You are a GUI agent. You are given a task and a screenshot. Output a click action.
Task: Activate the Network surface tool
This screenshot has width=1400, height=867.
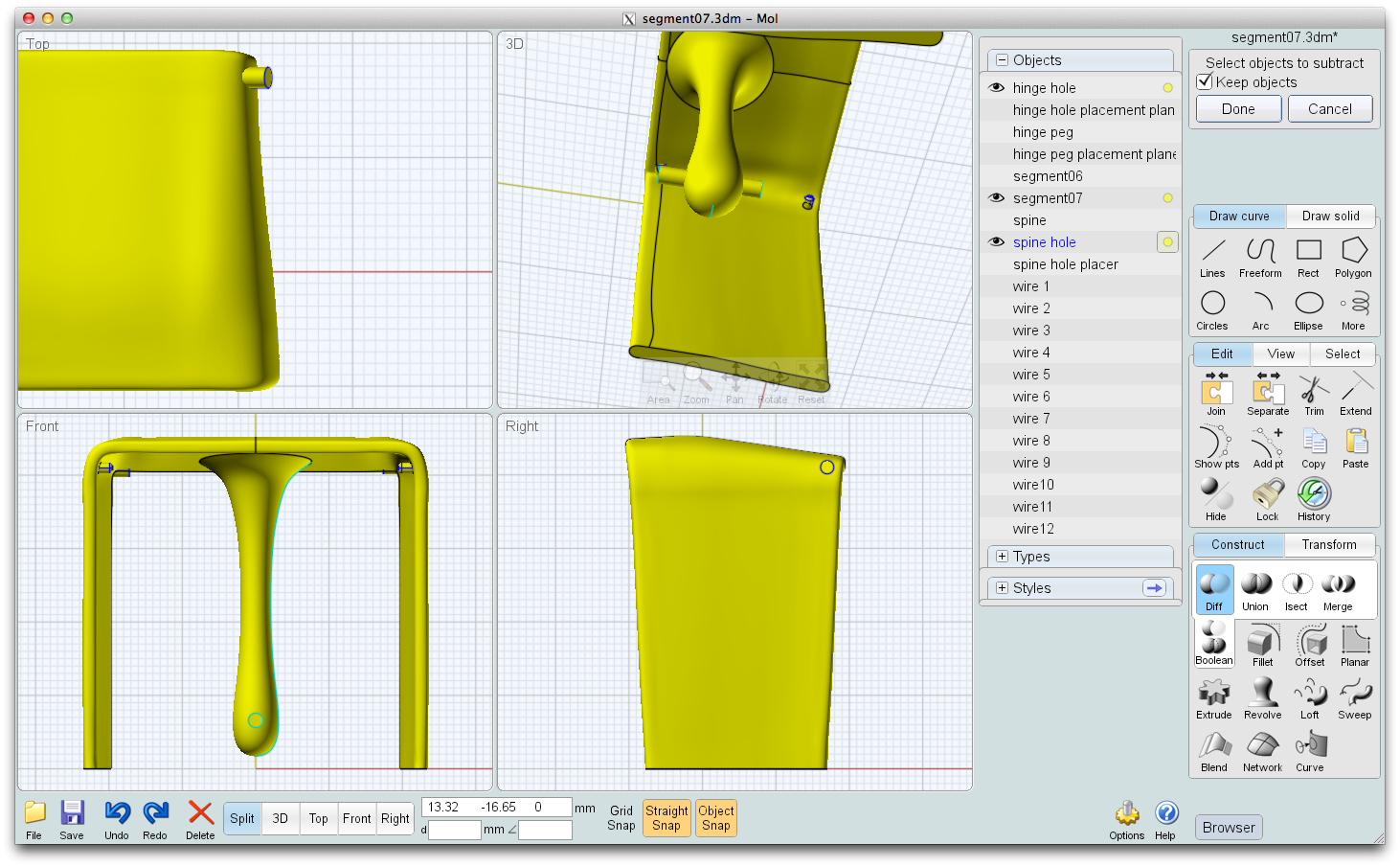pos(1263,751)
